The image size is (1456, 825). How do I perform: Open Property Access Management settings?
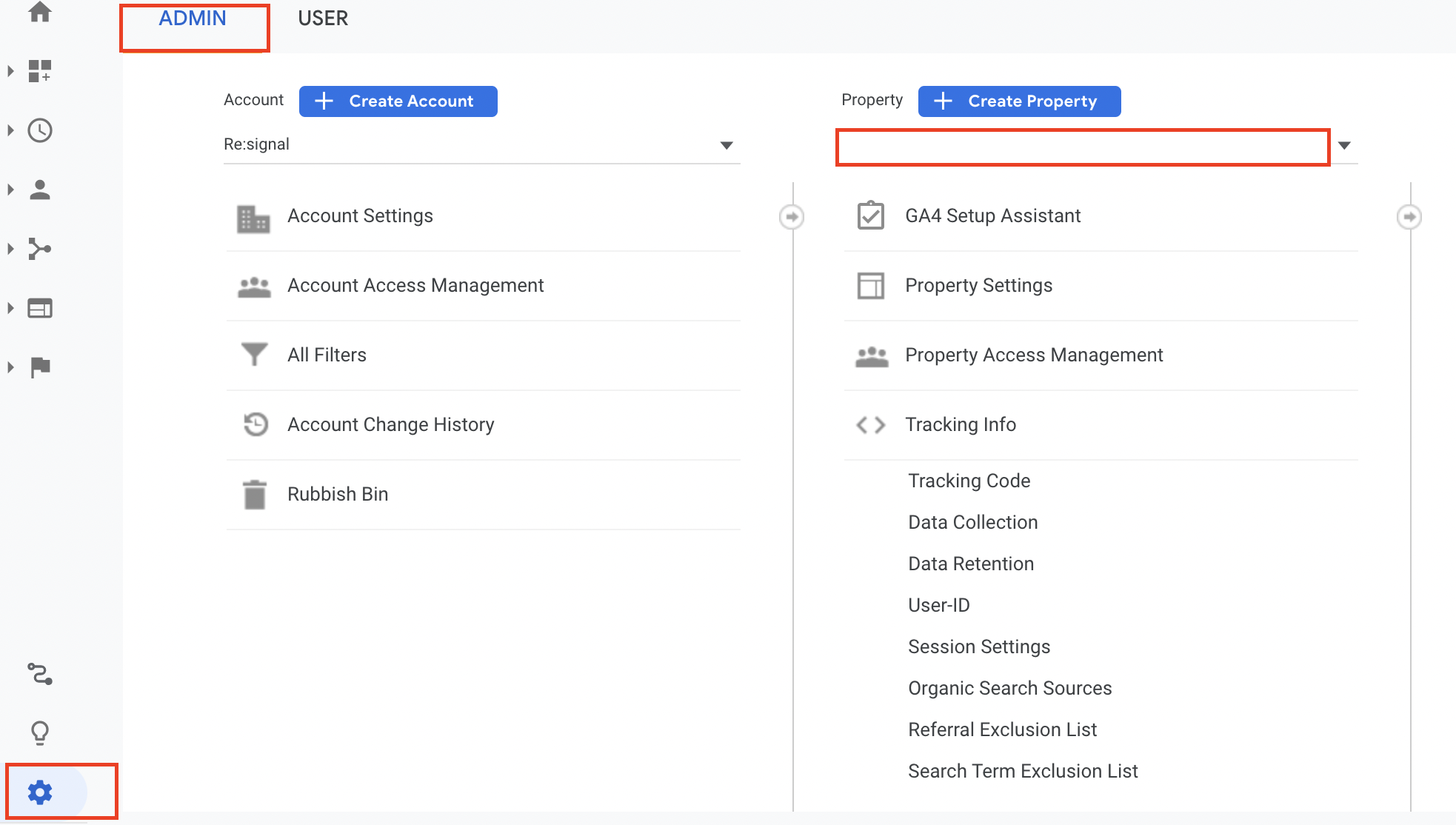click(1034, 355)
